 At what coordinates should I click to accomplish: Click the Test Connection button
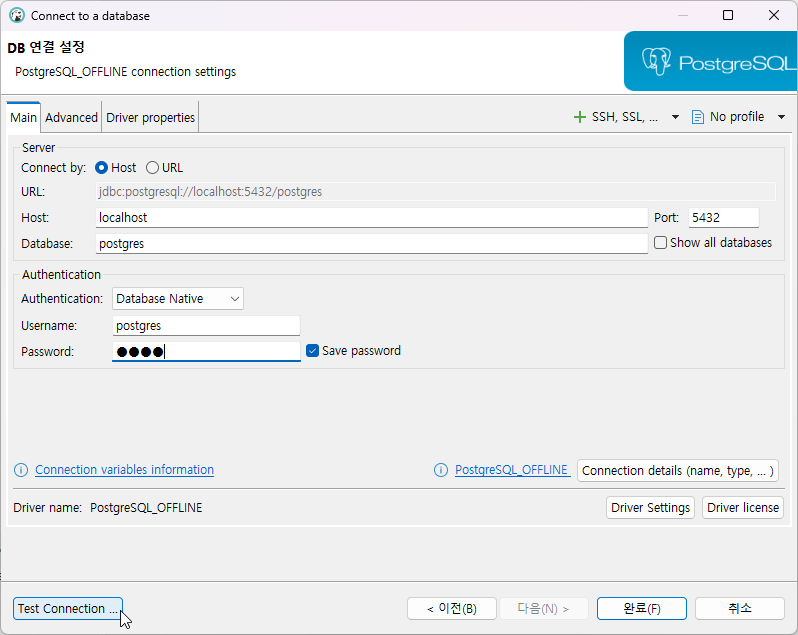coord(68,609)
